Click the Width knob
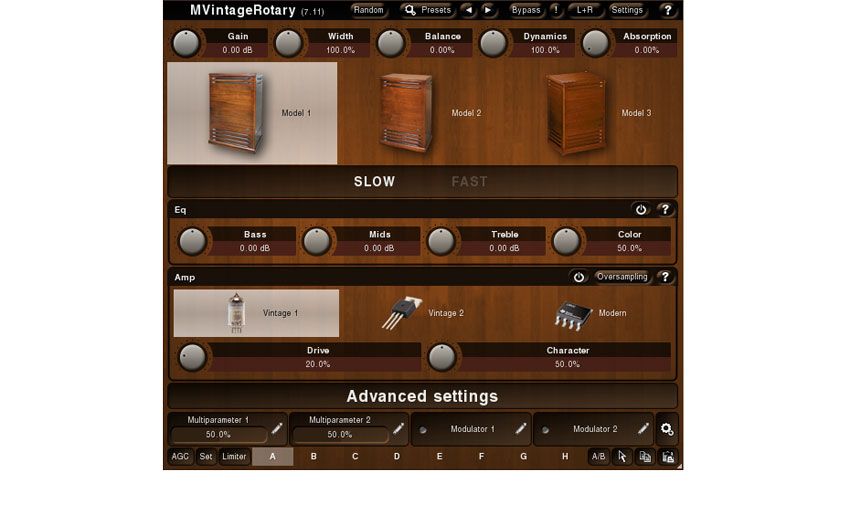 click(x=288, y=43)
